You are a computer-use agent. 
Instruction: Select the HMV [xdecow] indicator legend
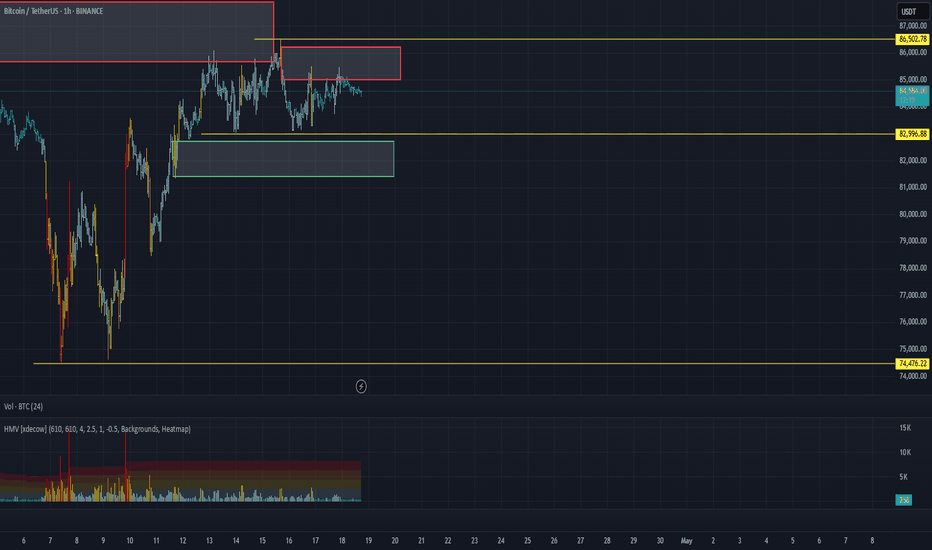[x=97, y=429]
